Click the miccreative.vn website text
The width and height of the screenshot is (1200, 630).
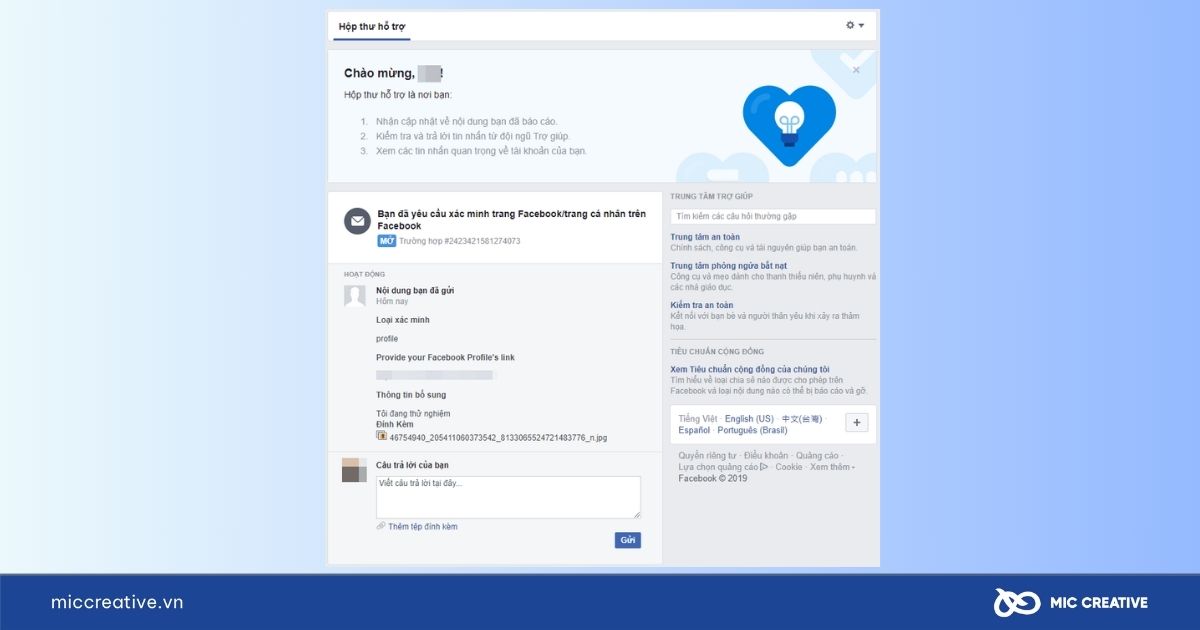point(117,602)
